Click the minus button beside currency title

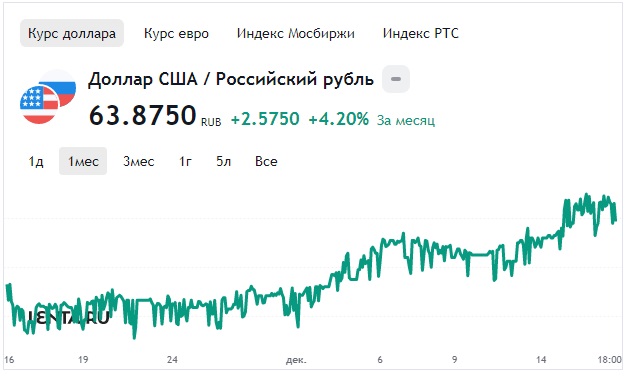(396, 79)
